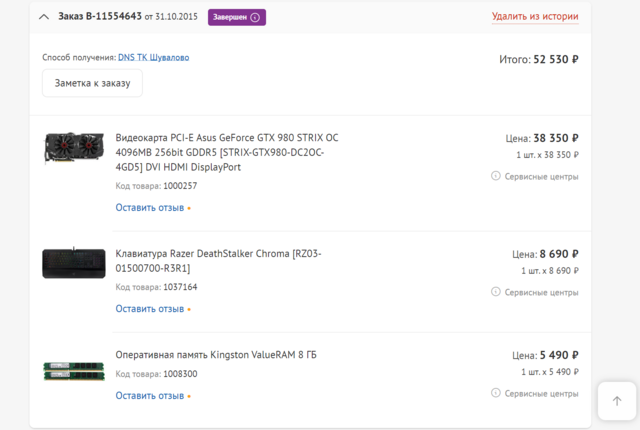Click the info icon in the Завершен badge
This screenshot has height=430, width=640.
(x=255, y=17)
